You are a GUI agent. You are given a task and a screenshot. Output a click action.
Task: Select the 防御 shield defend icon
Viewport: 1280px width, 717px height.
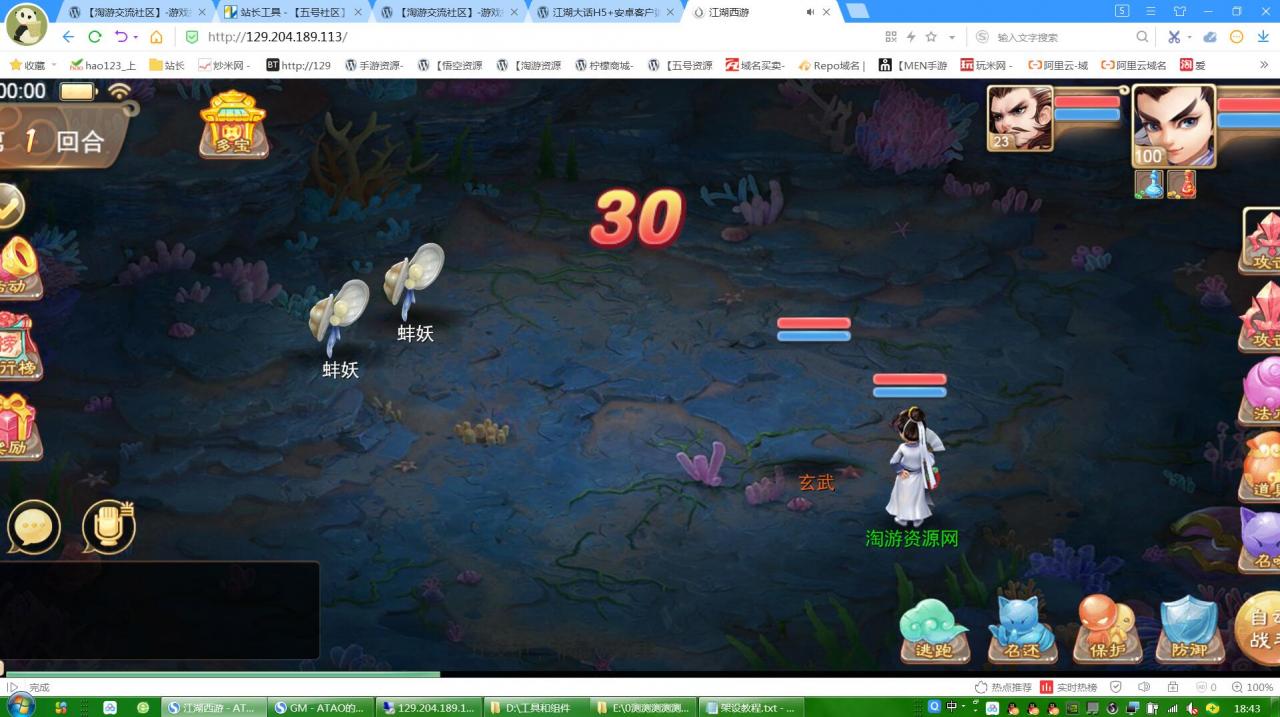point(1189,630)
